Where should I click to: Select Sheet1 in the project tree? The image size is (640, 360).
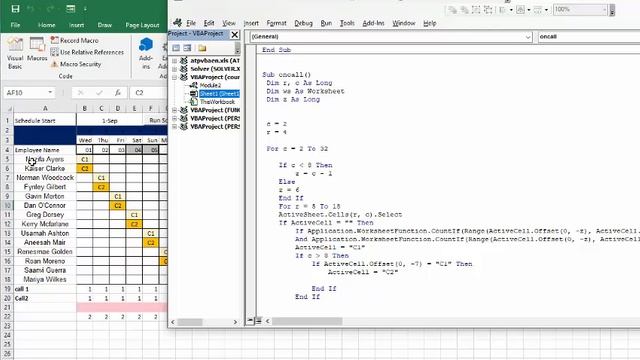[x=219, y=93]
